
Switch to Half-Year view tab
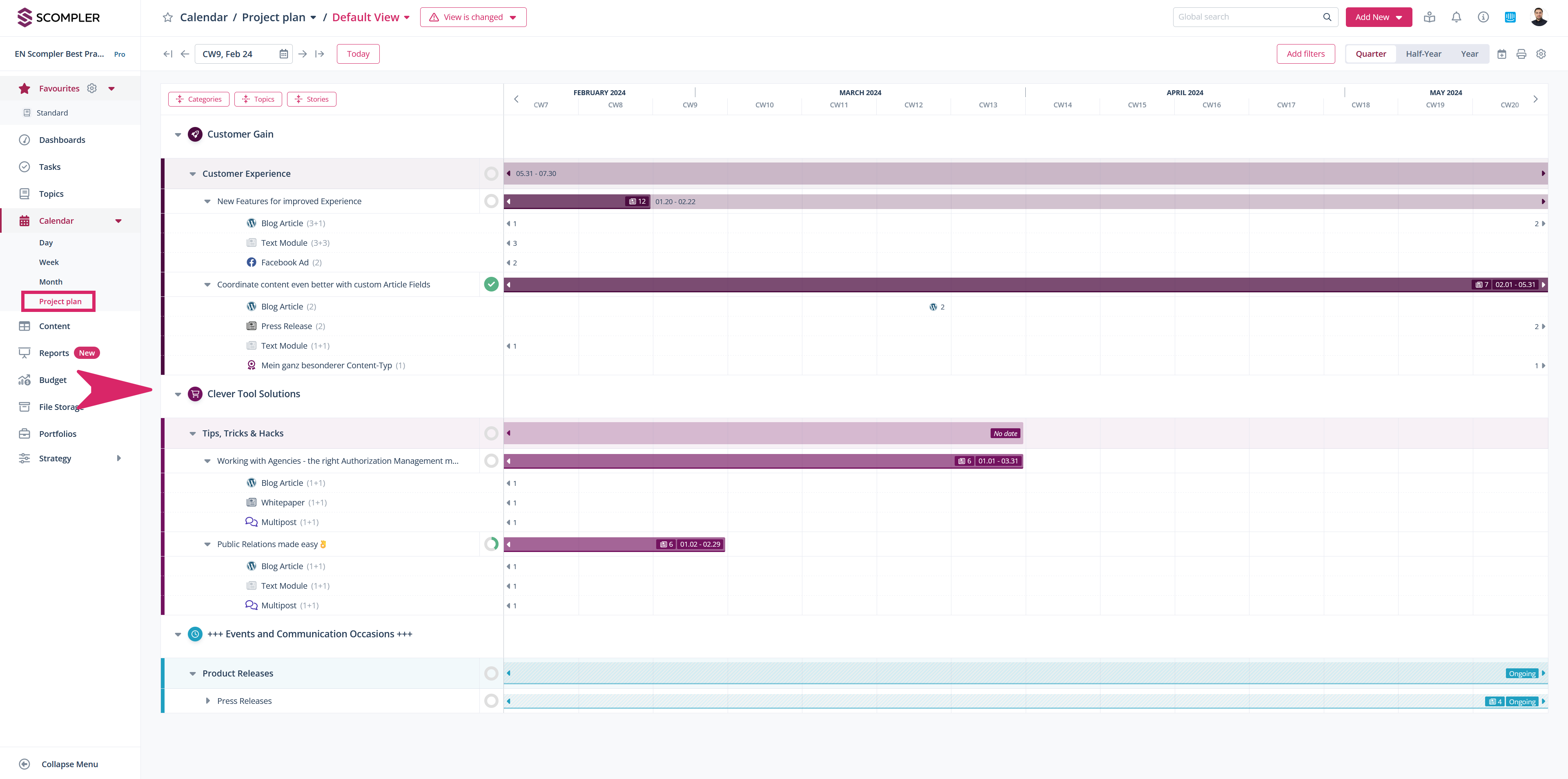[x=1423, y=54]
